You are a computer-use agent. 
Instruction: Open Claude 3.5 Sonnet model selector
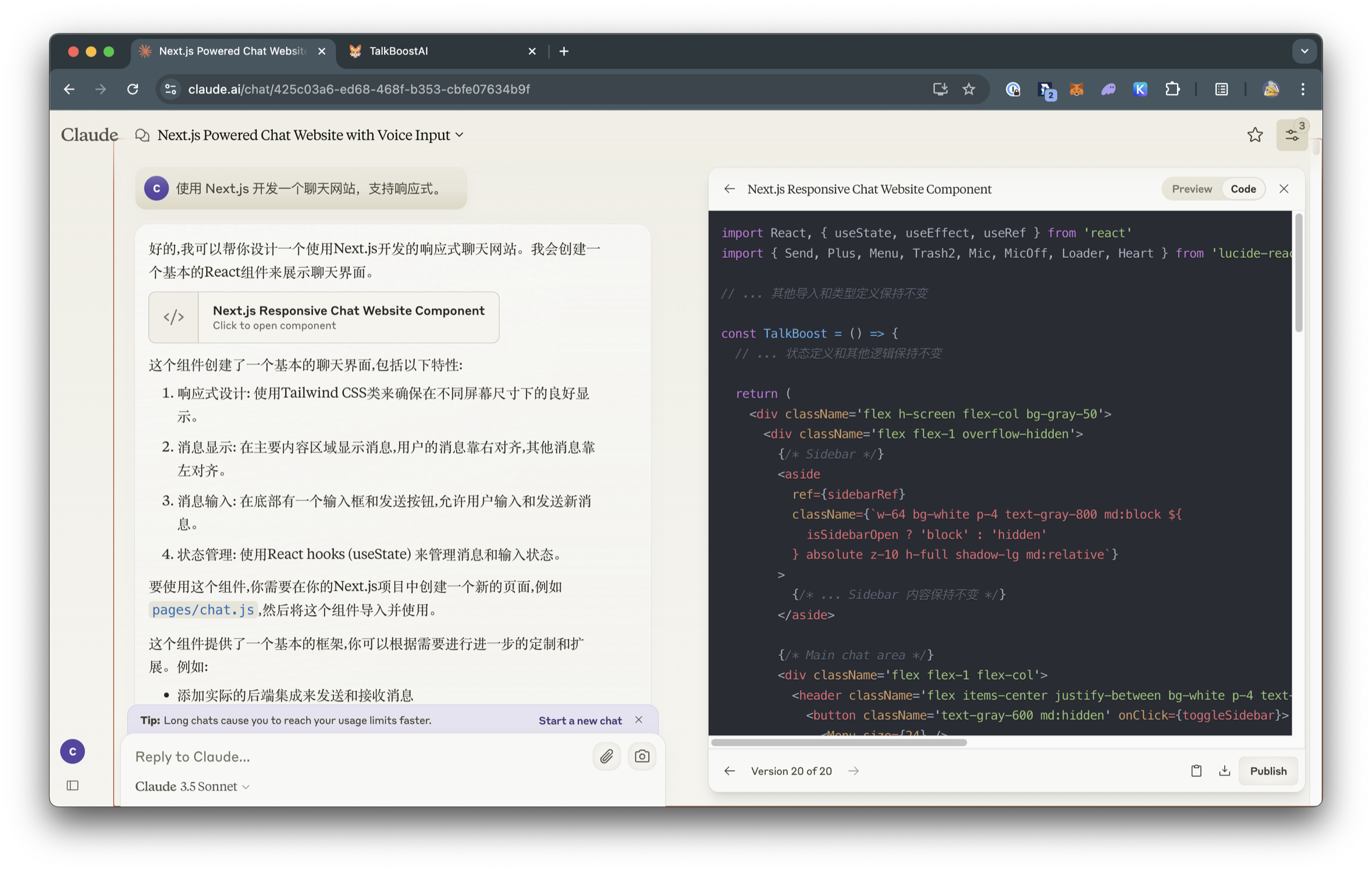tap(192, 786)
